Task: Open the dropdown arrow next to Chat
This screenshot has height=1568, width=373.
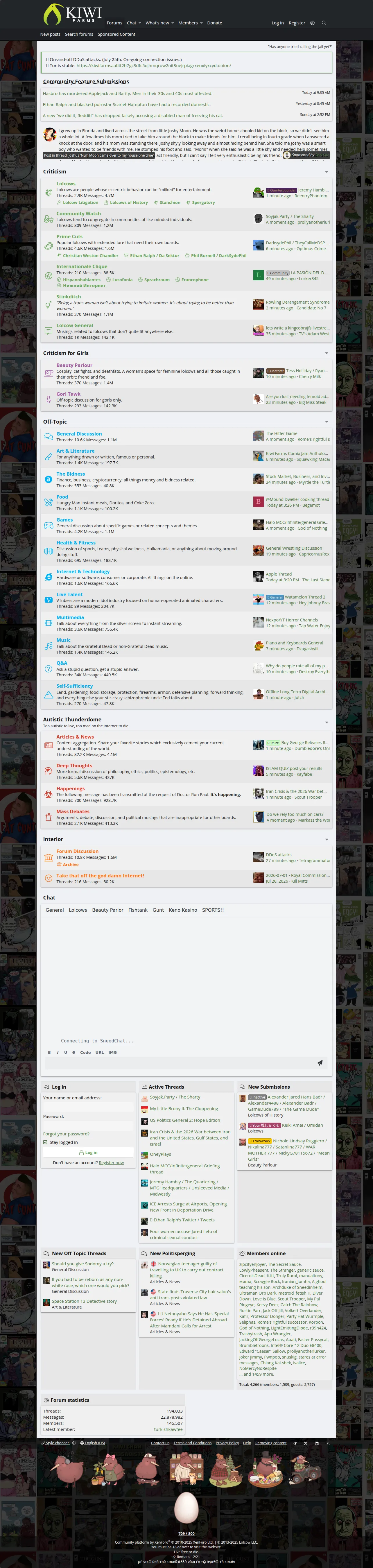Action: pos(141,23)
